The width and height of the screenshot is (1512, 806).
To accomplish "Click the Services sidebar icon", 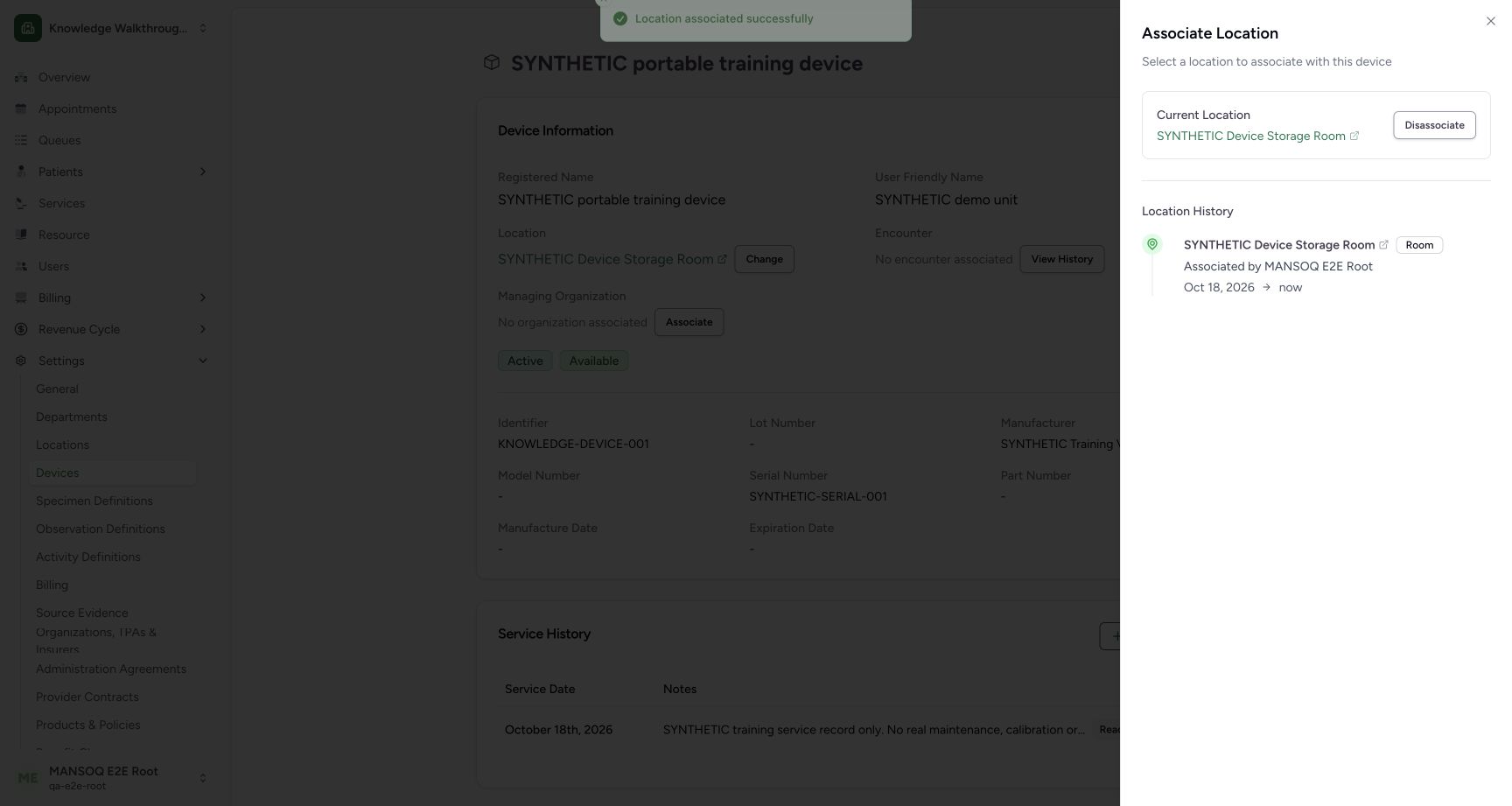I will point(21,203).
